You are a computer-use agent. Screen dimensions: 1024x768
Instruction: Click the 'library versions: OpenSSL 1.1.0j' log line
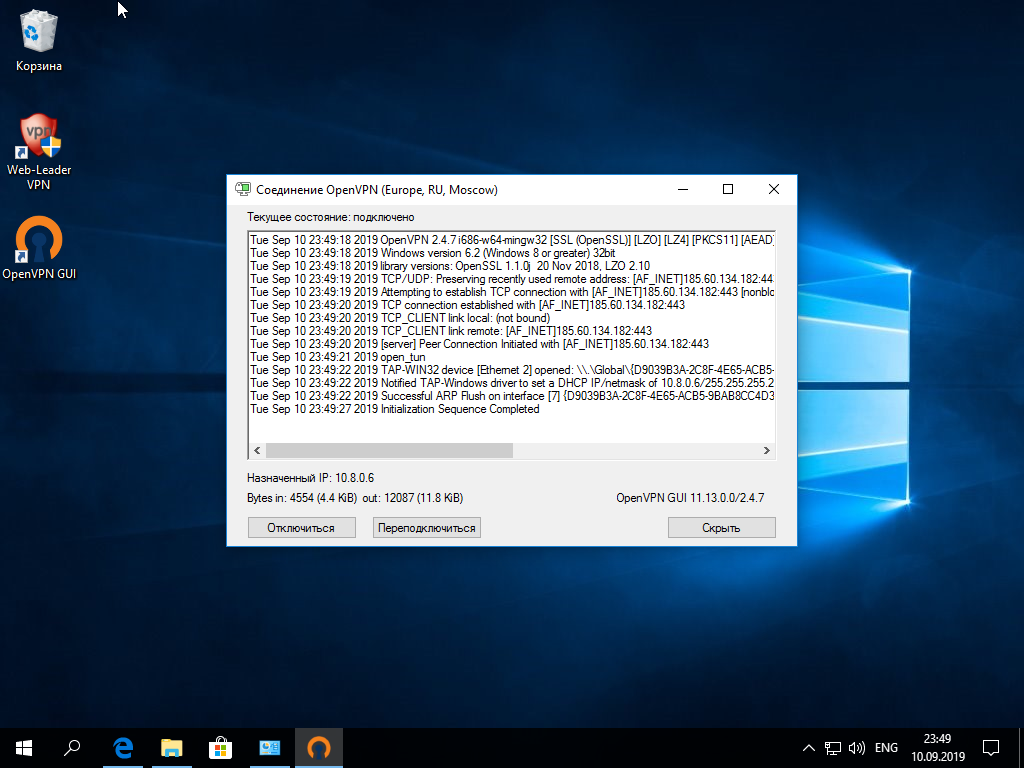450,266
